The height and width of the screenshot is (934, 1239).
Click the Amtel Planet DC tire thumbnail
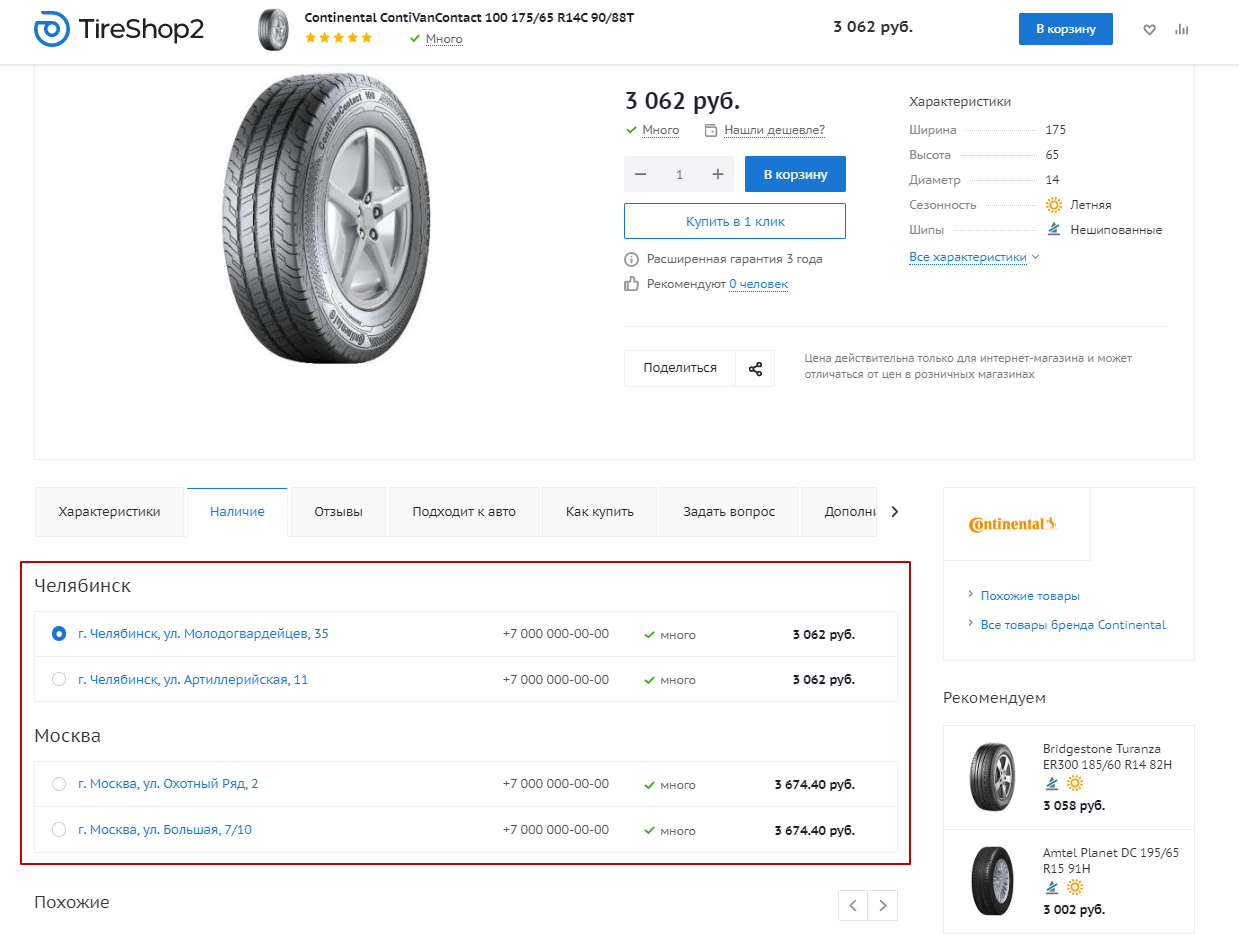coord(992,881)
